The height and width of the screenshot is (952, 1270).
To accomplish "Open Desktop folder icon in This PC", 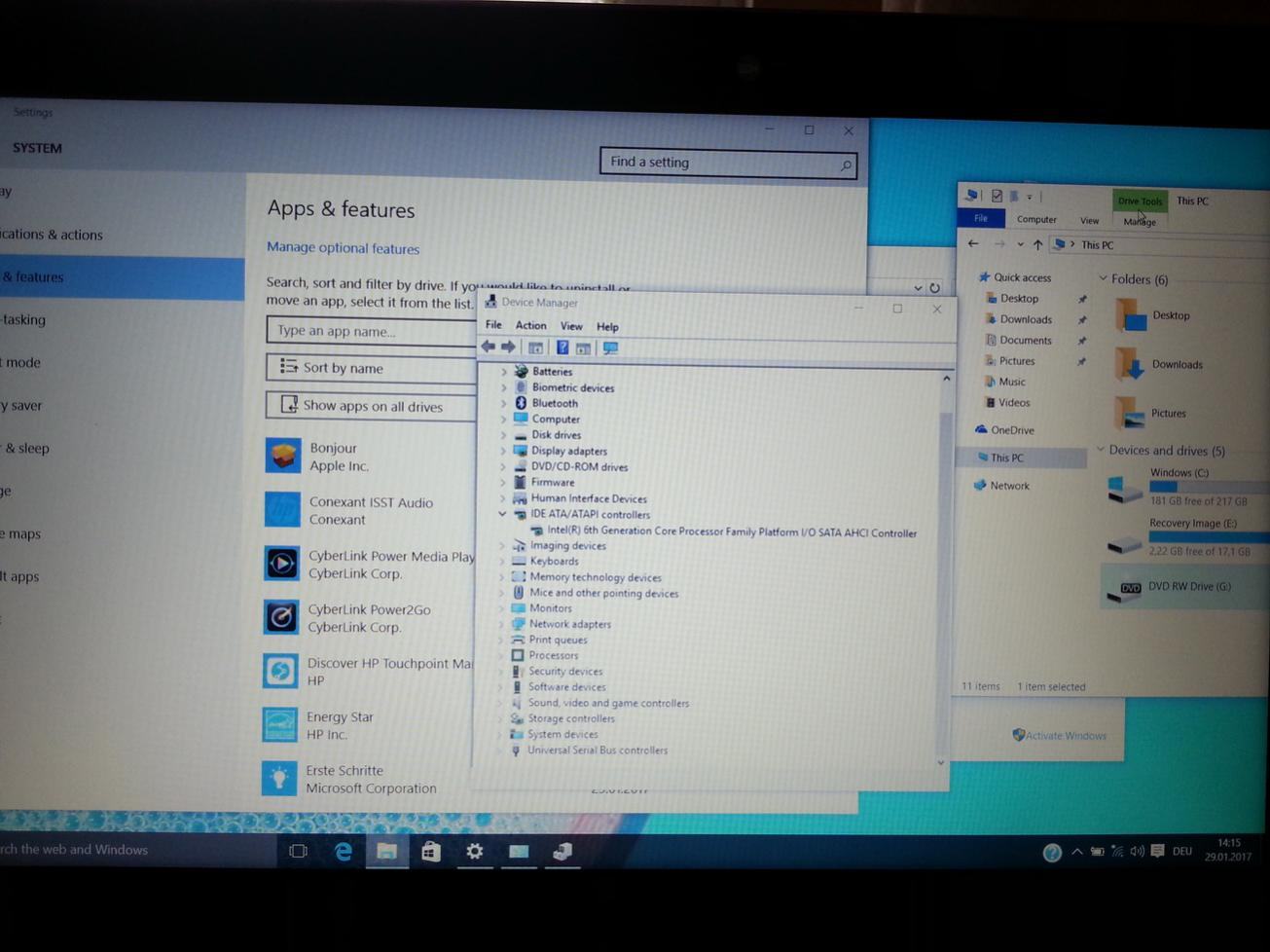I will (1130, 315).
